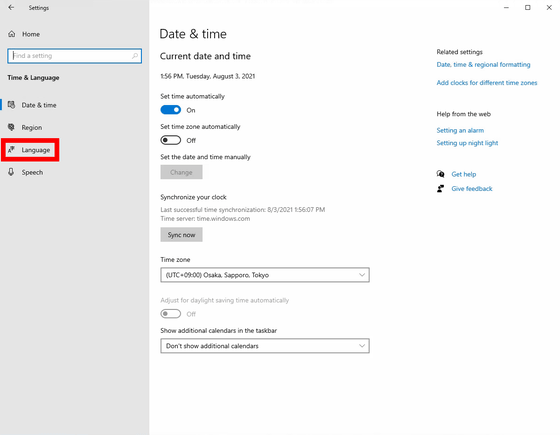The height and width of the screenshot is (435, 560).
Task: Click the back arrow icon
Action: 11,8
